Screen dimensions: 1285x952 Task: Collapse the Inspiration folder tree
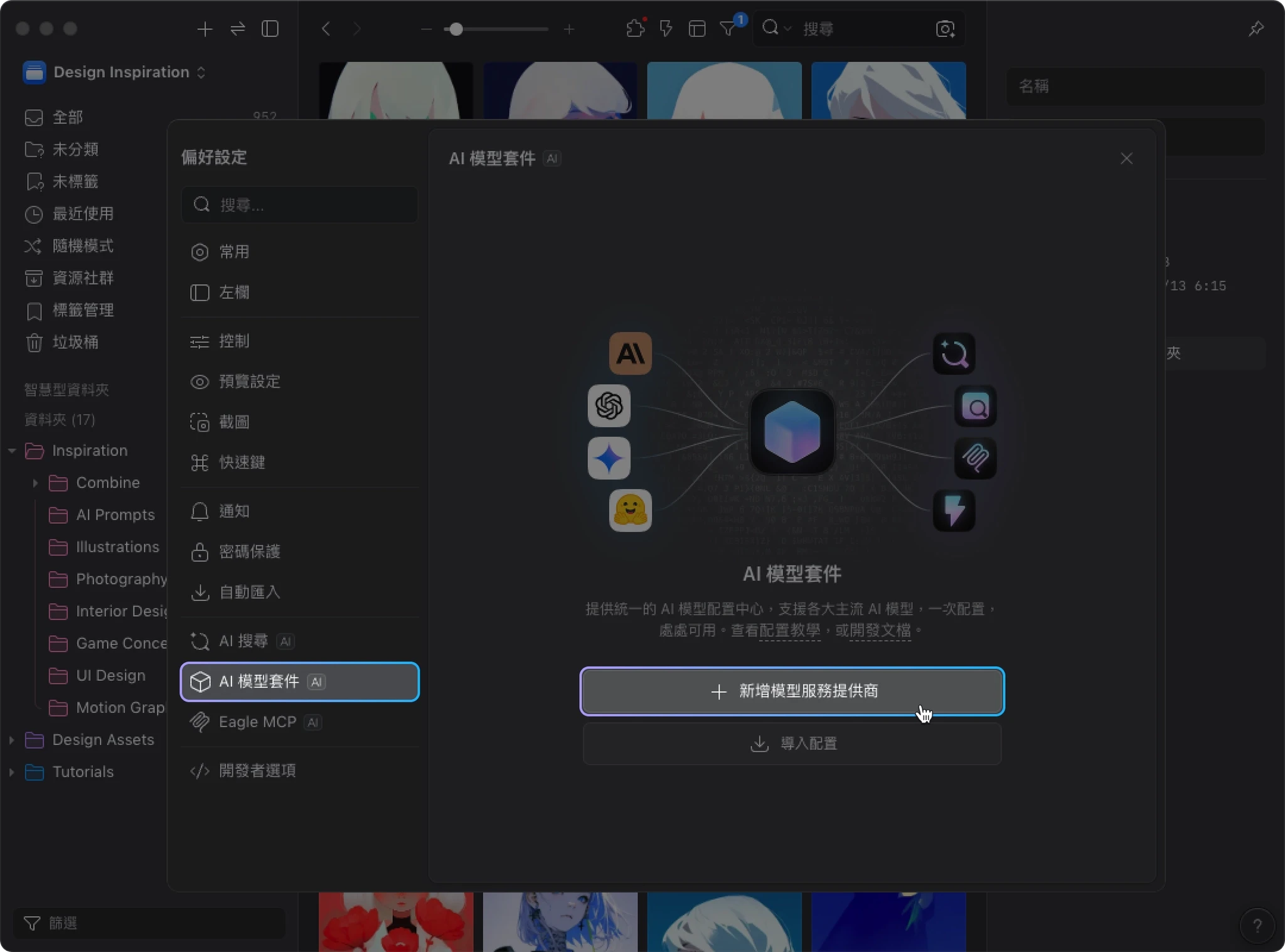pyautogui.click(x=11, y=451)
